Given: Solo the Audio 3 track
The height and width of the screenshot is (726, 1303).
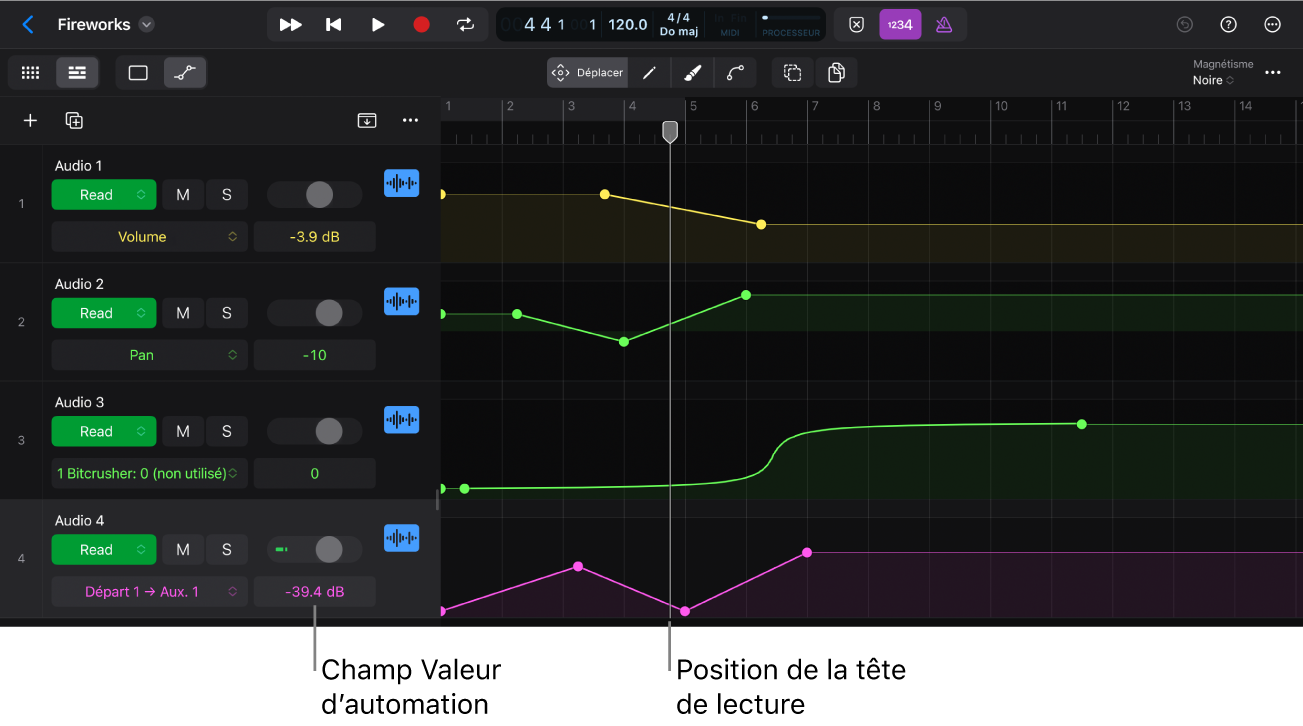Looking at the screenshot, I should (x=227, y=431).
